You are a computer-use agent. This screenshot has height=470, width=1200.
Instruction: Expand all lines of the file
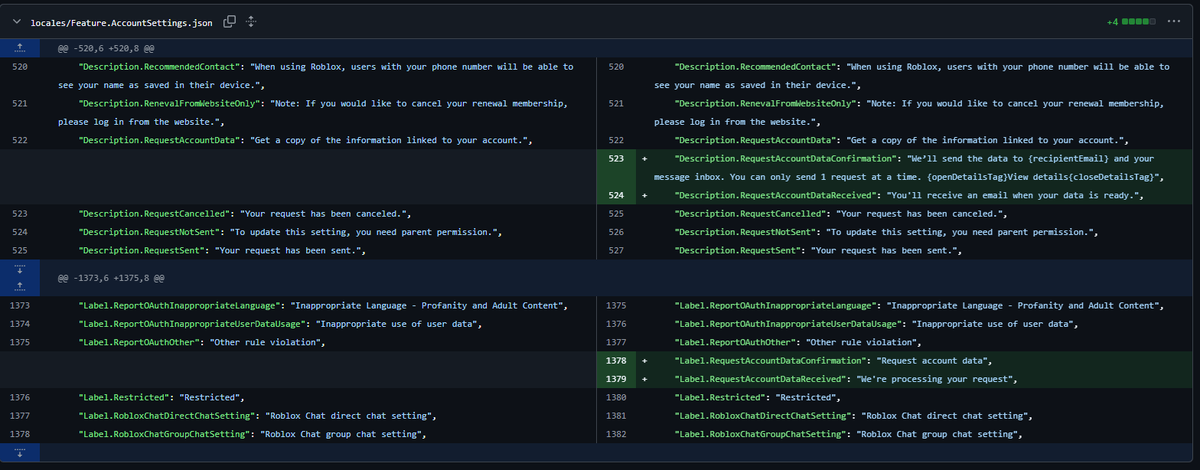[x=251, y=21]
